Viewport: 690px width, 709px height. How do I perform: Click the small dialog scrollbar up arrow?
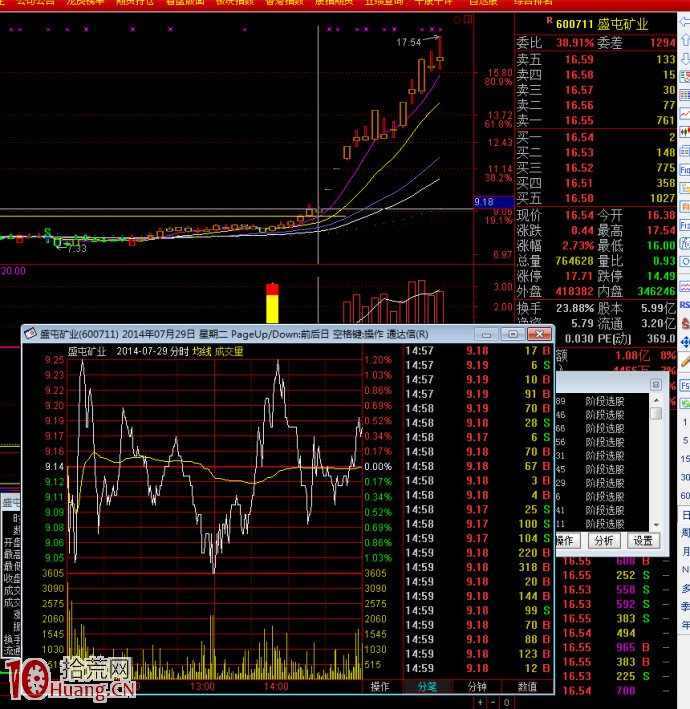click(x=656, y=400)
